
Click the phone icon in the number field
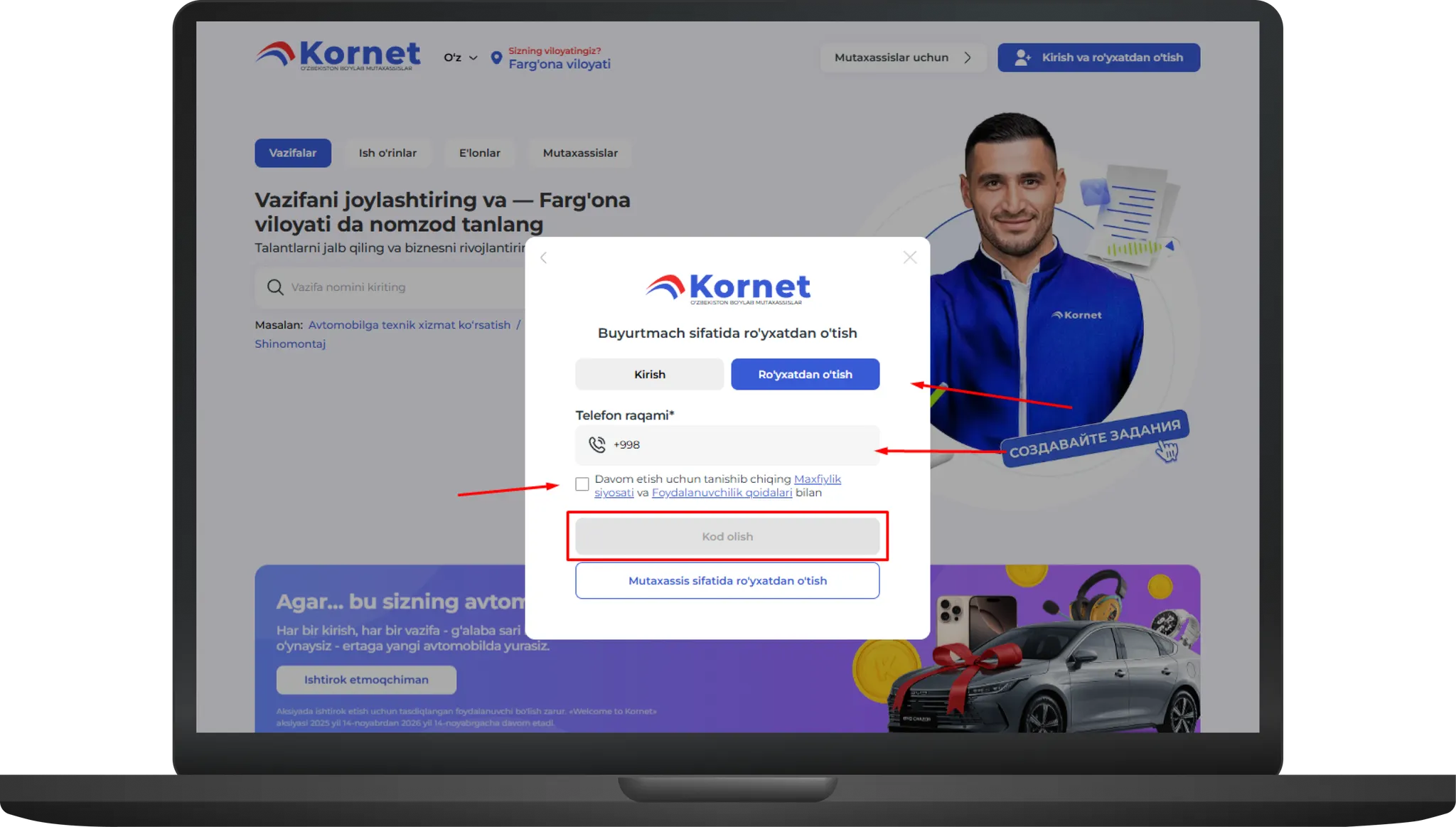pos(597,444)
